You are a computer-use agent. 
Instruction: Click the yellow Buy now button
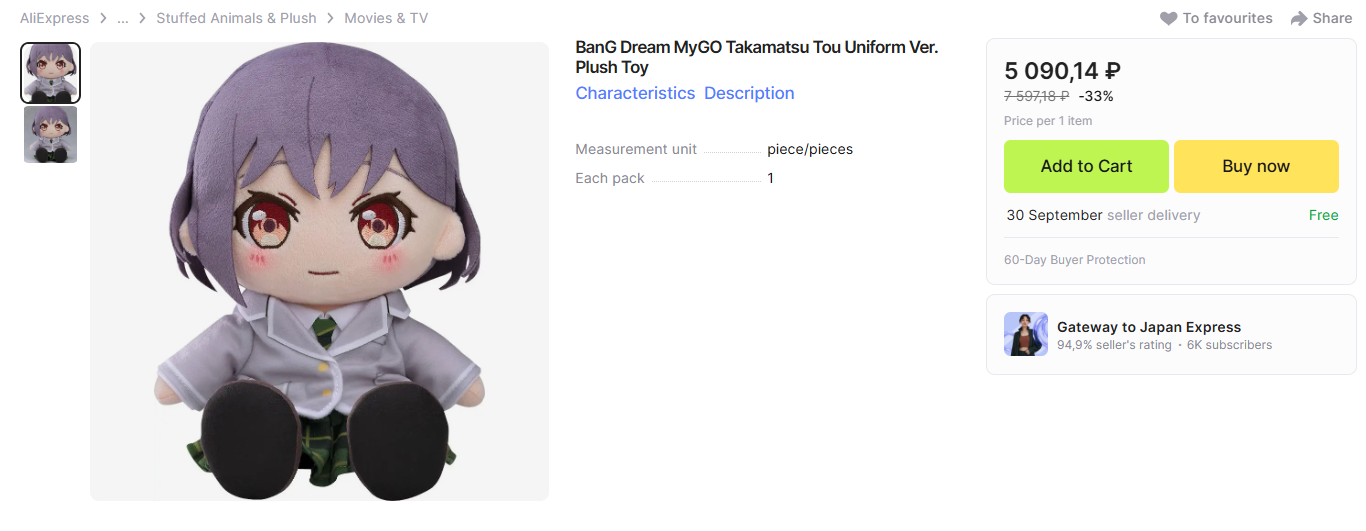pos(1256,166)
